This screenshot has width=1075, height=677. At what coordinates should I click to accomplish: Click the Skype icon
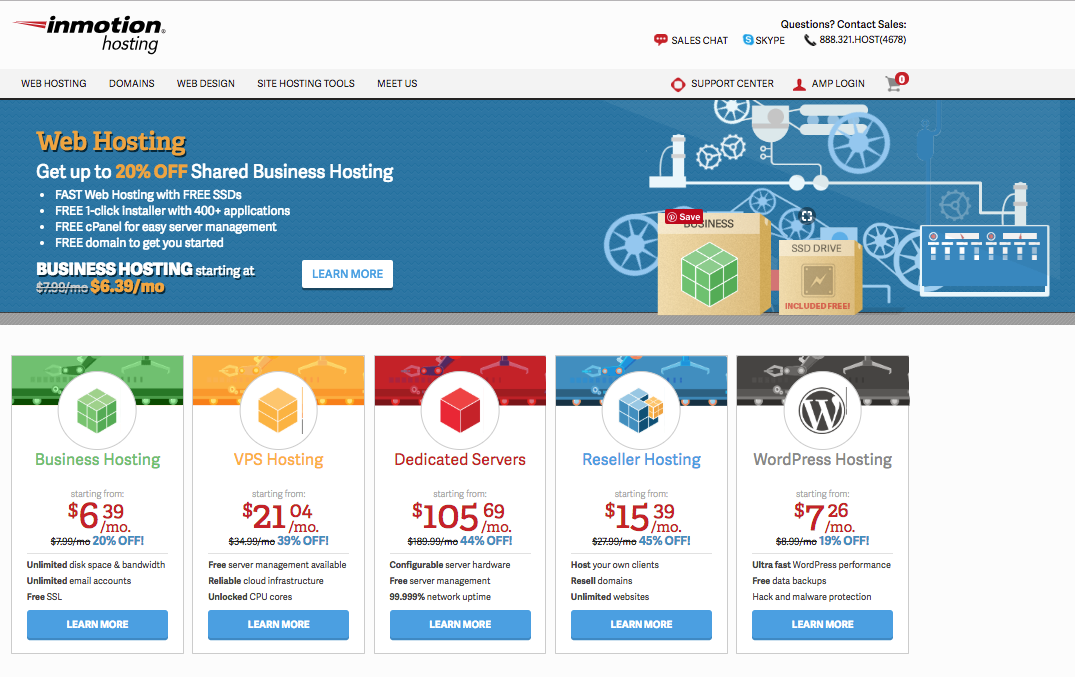click(748, 40)
